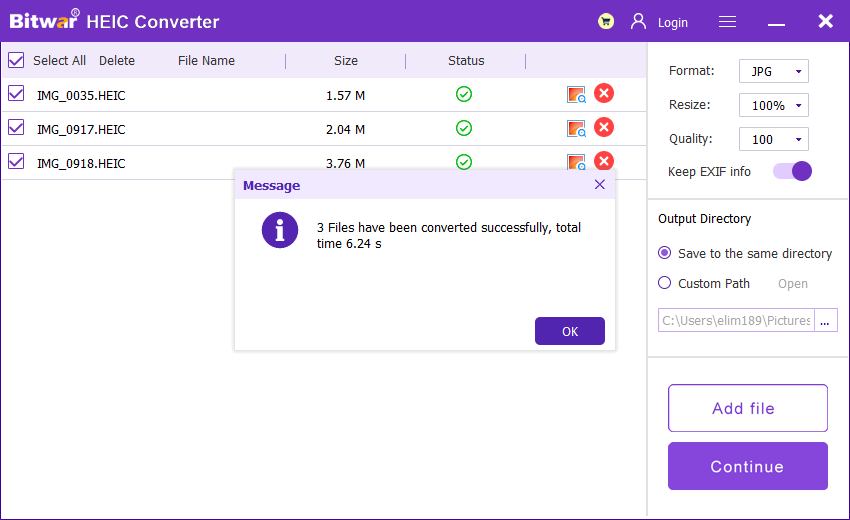
Task: Click success status icon of IMG_0035.HEIC
Action: [x=464, y=94]
